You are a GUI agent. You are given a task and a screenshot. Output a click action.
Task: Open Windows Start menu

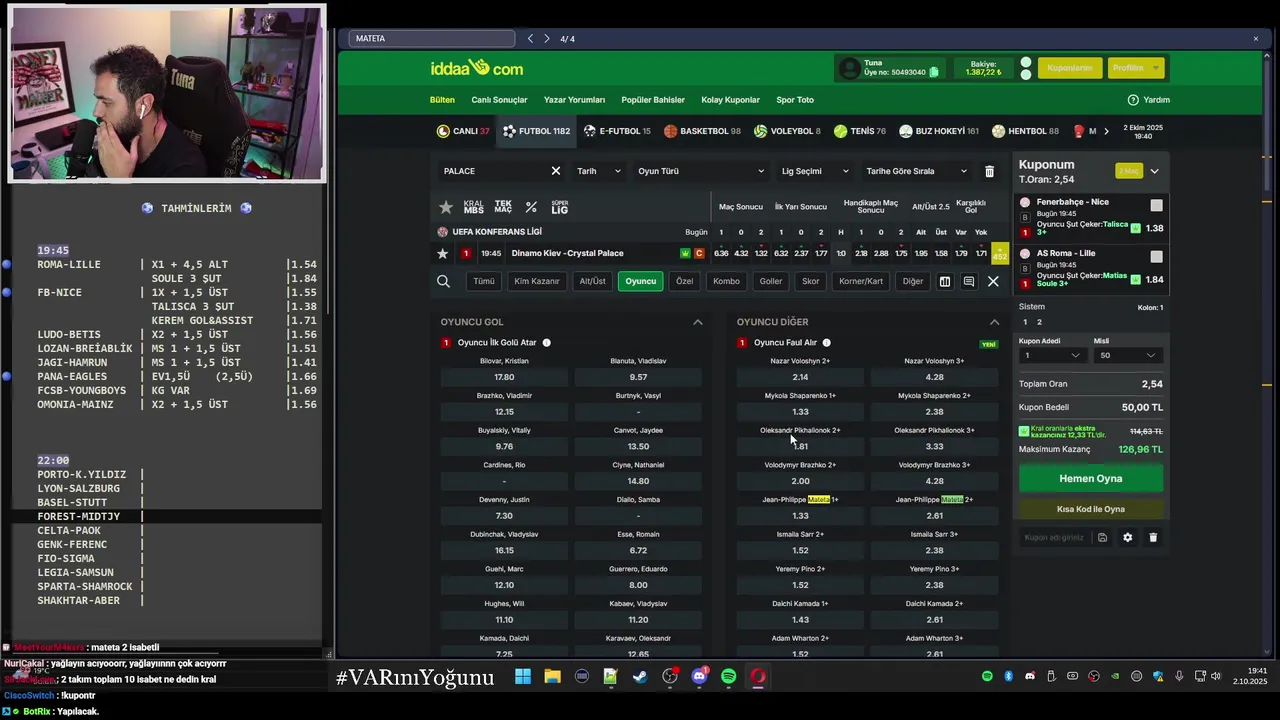pyautogui.click(x=523, y=677)
